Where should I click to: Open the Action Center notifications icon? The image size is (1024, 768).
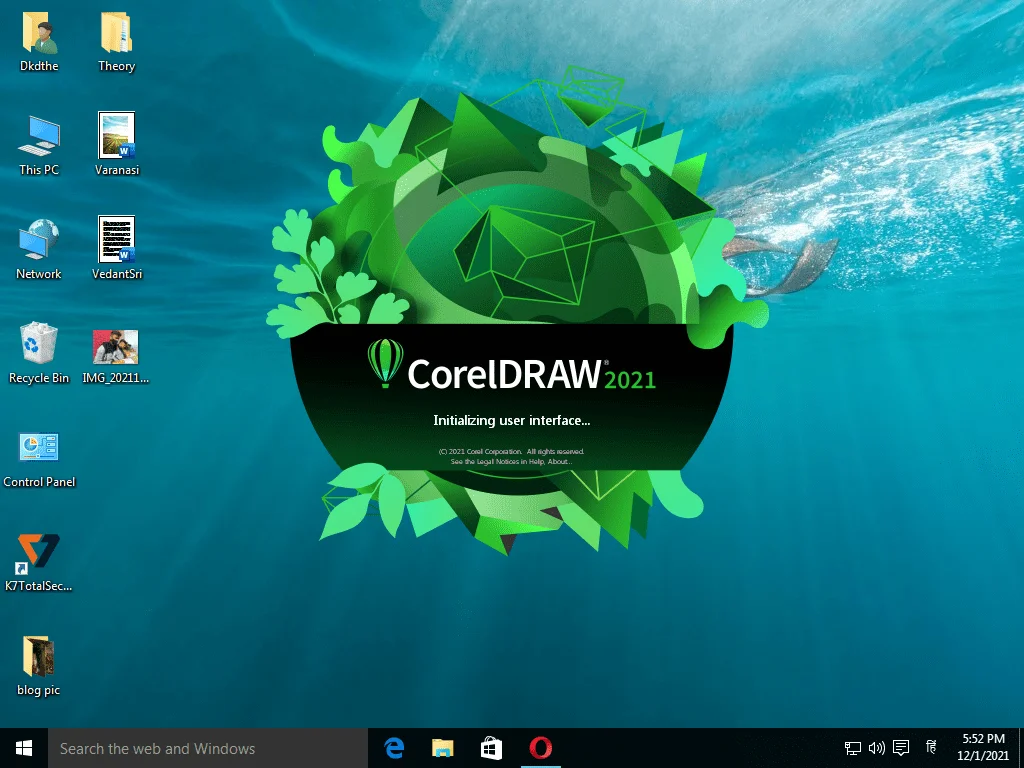point(901,748)
